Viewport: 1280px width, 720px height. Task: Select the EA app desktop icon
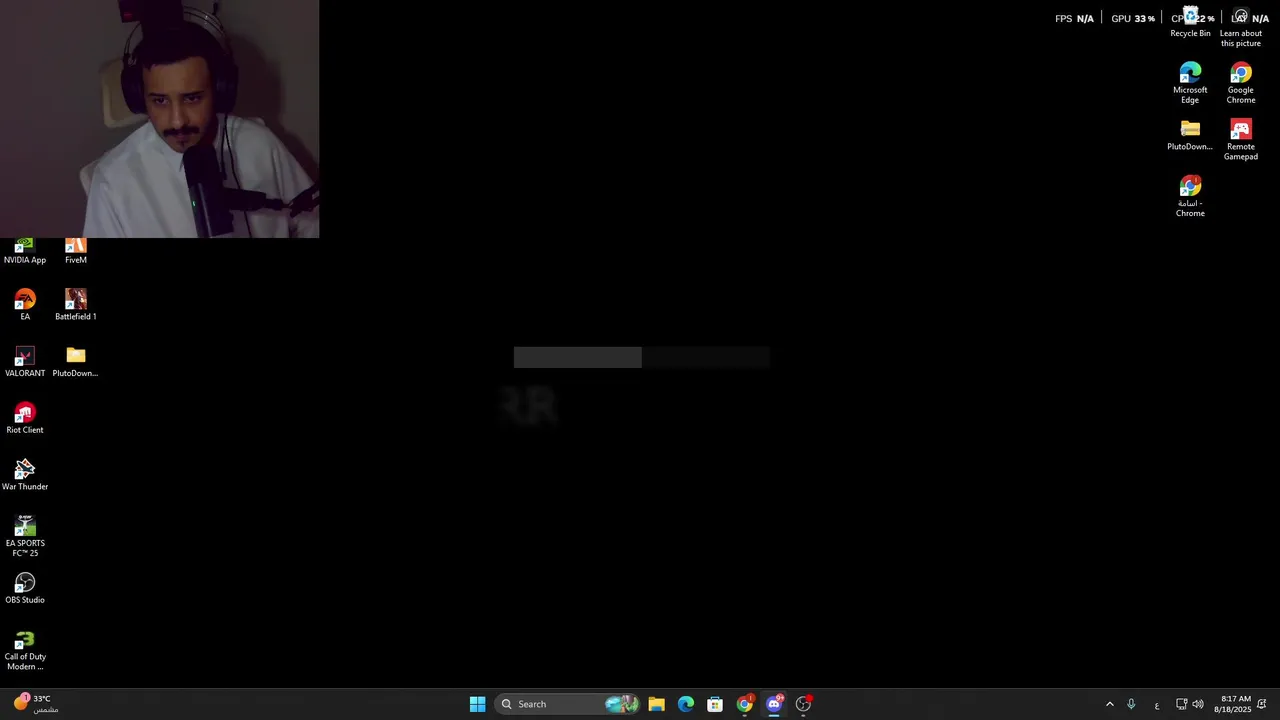25,305
